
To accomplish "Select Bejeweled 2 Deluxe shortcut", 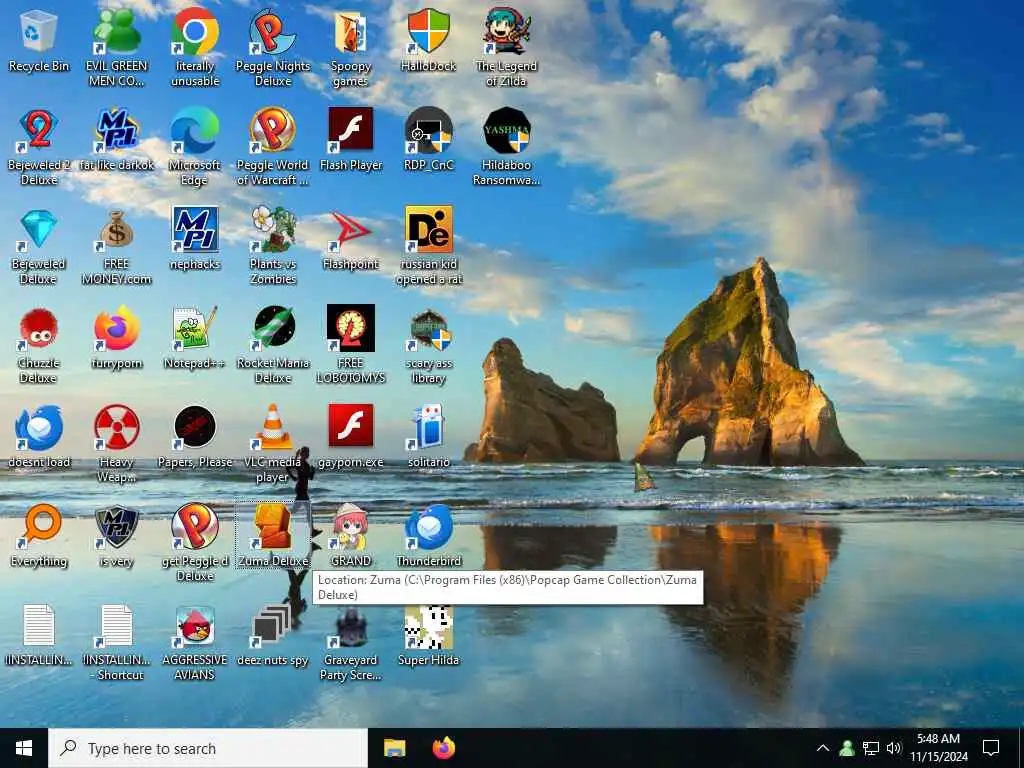I will (x=39, y=146).
